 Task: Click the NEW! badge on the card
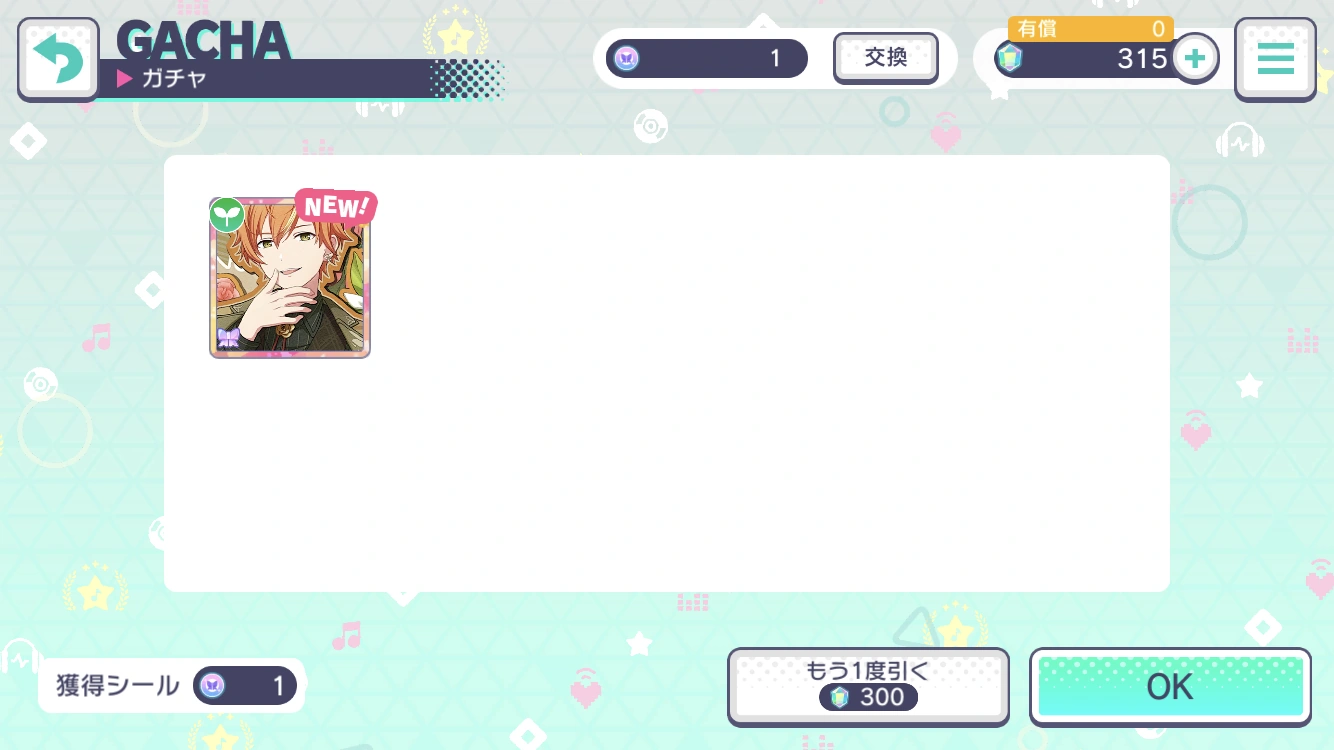(x=335, y=206)
